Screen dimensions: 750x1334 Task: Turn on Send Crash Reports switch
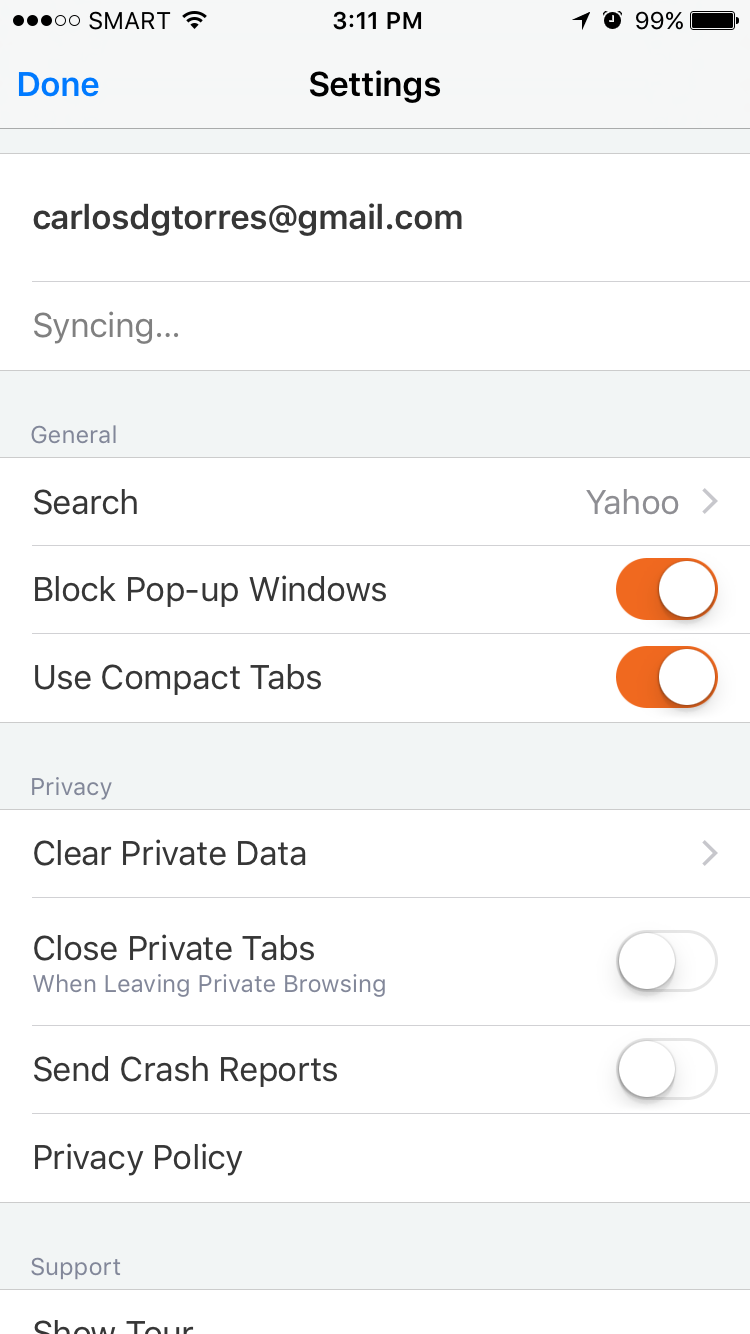667,1070
